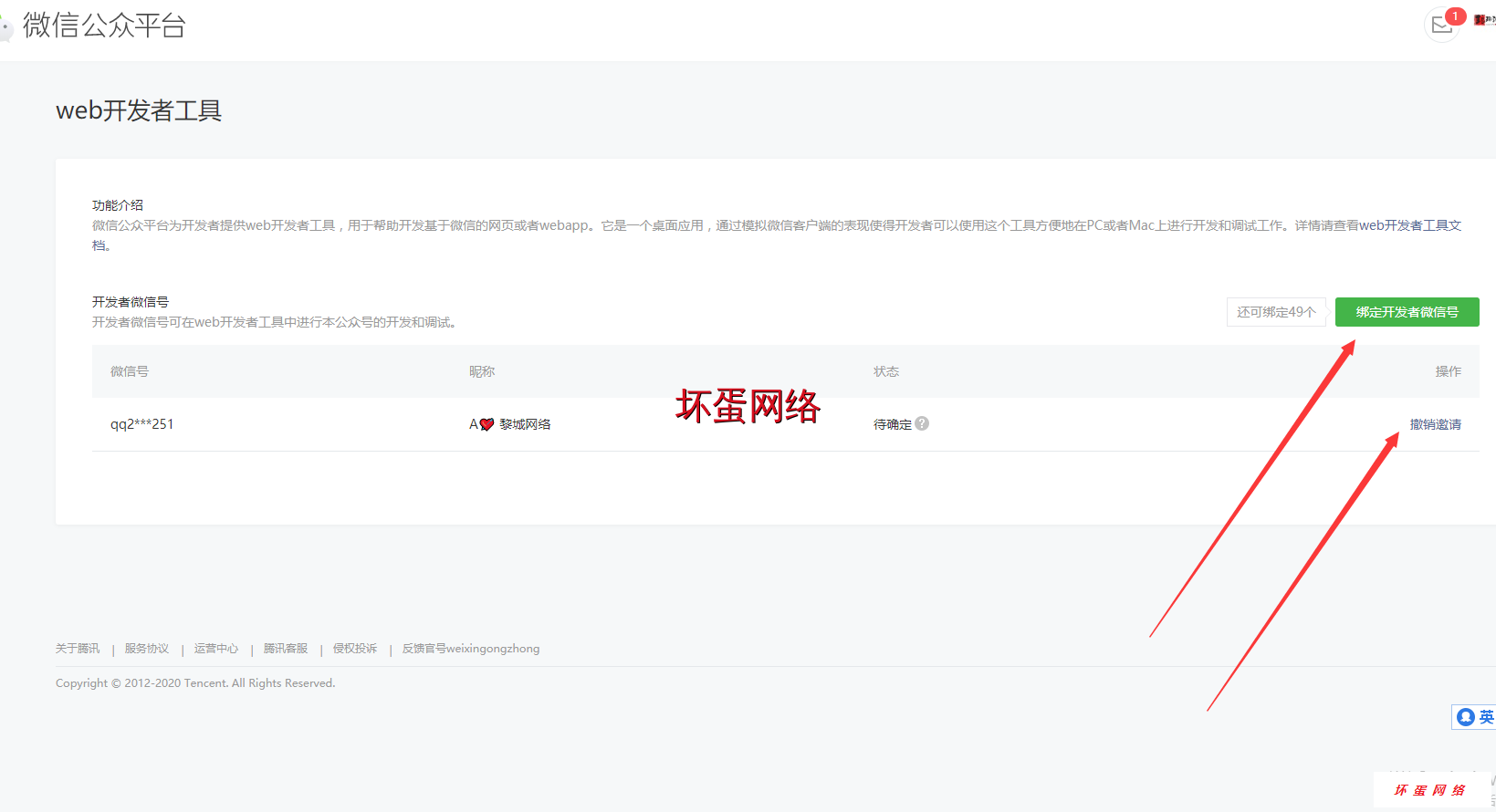Click the 微信公众平台 logo title
The width and height of the screenshot is (1496, 812).
tap(104, 25)
